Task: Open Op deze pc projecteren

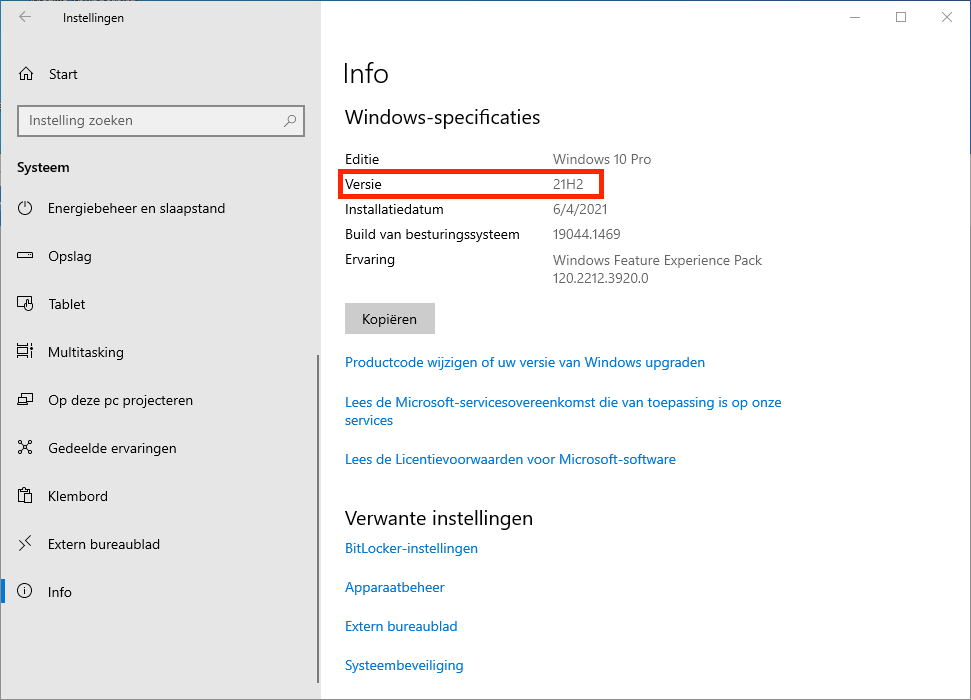Action: [x=120, y=400]
